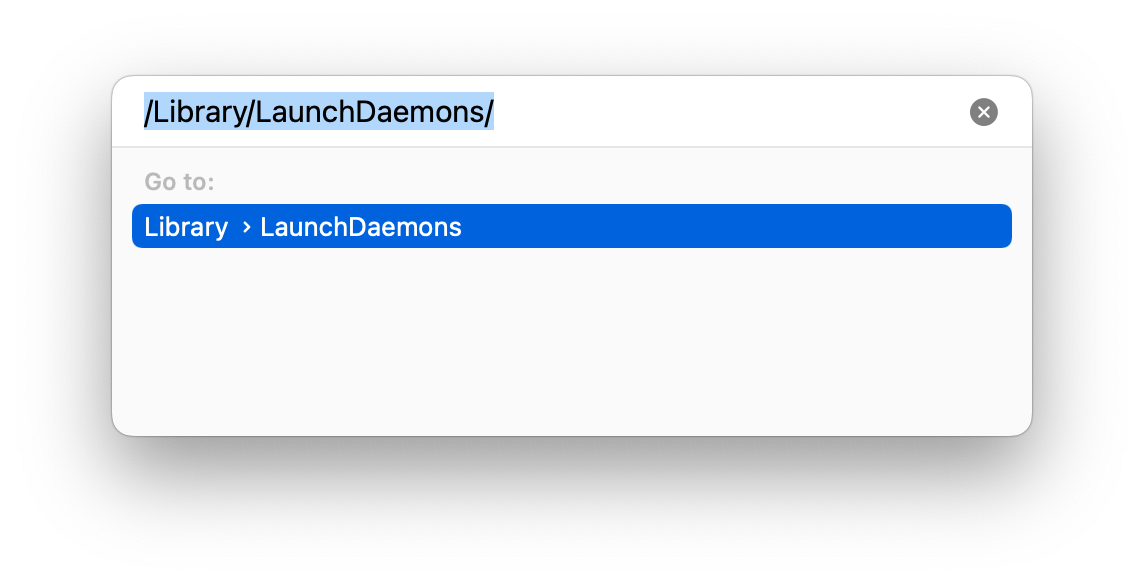Clear the path with the X icon
The image size is (1144, 584).
coord(983,112)
